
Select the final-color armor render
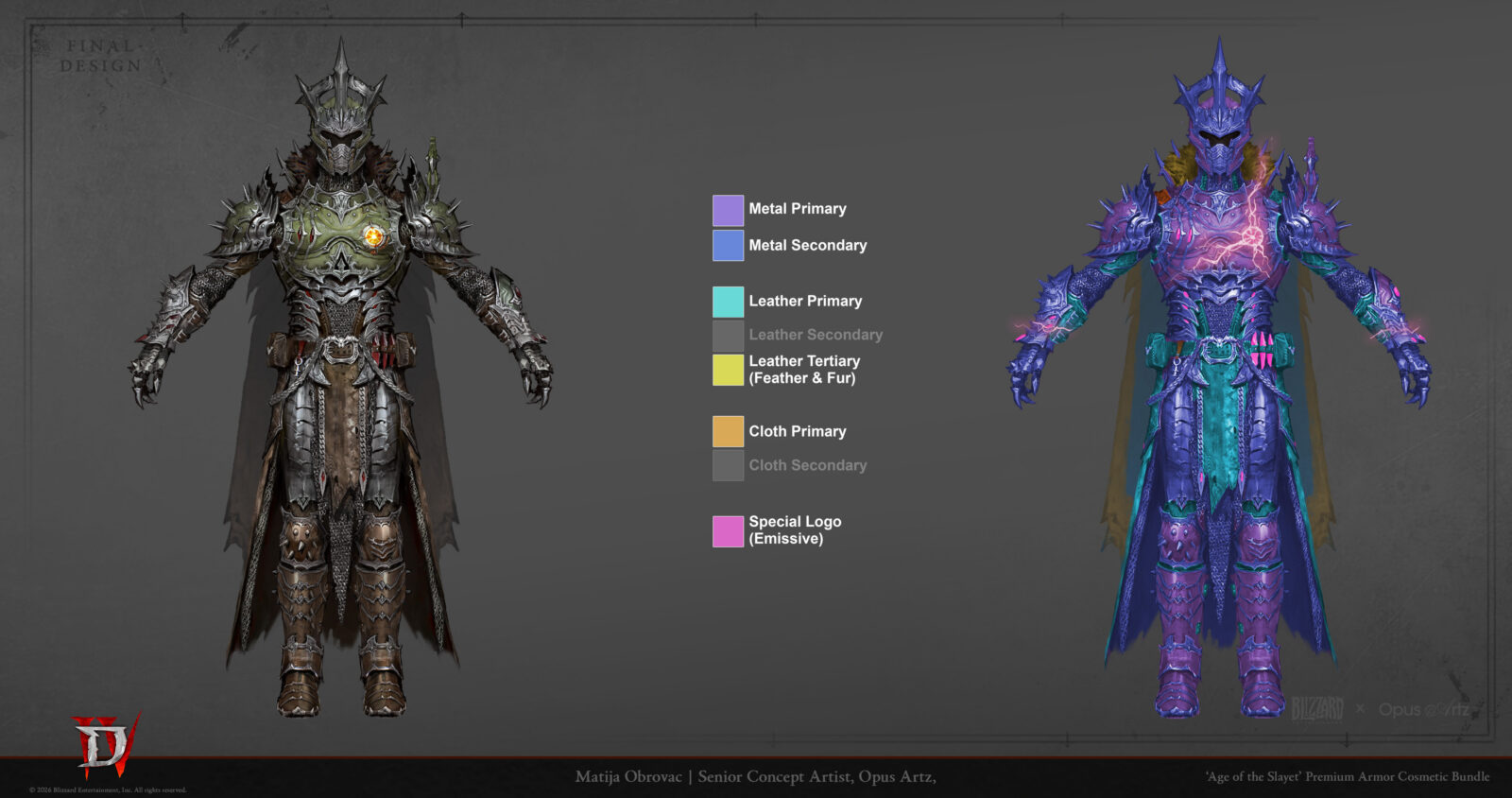pos(340,378)
